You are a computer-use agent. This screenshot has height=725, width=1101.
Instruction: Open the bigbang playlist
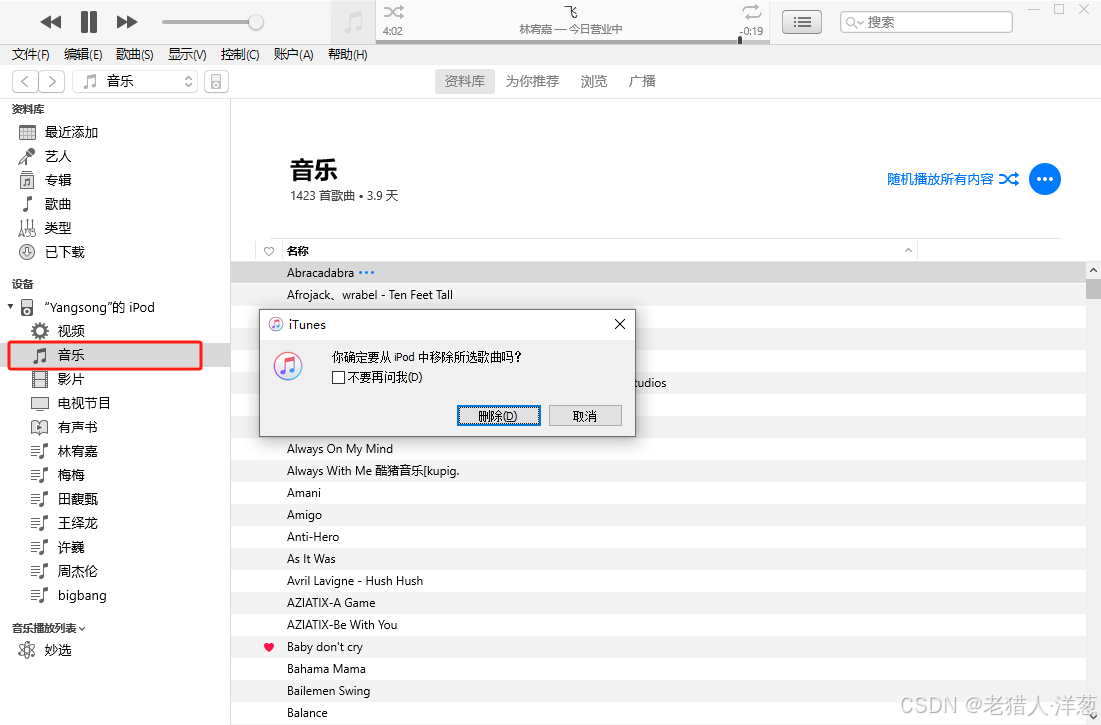[x=82, y=595]
